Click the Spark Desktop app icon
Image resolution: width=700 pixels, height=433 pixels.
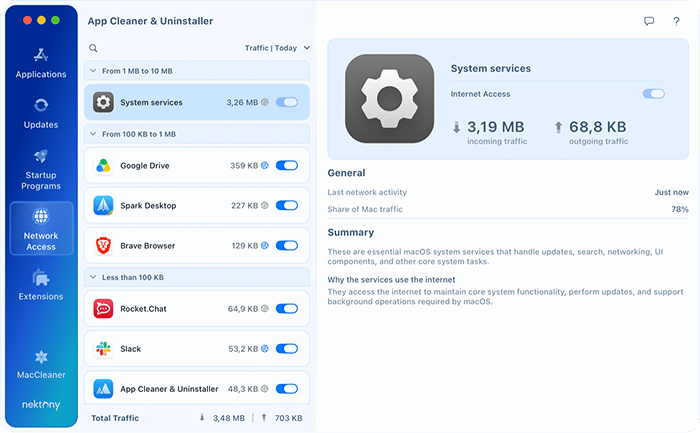103,205
